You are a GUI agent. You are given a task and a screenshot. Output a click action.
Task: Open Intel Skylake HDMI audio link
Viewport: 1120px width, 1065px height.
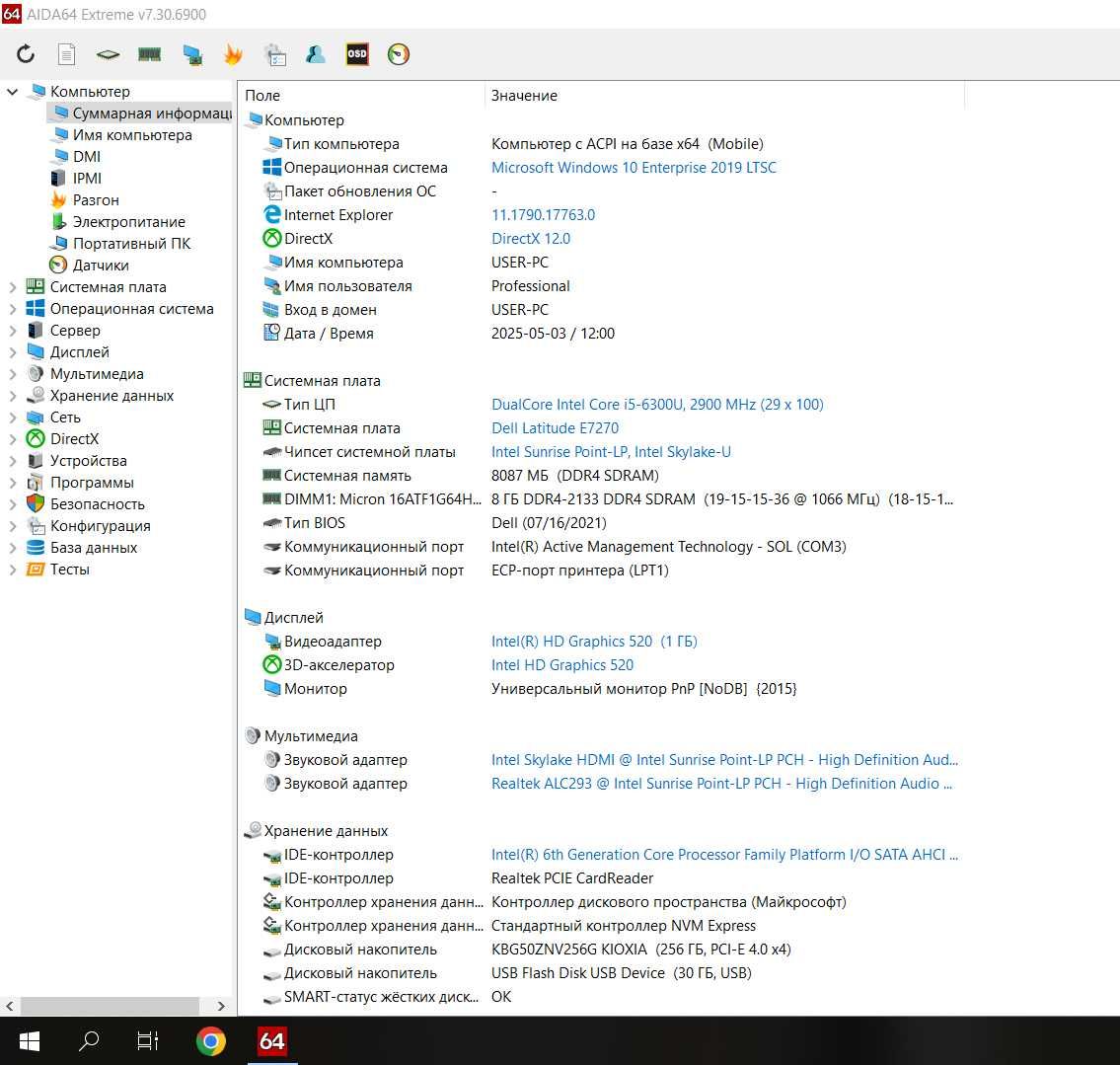724,759
